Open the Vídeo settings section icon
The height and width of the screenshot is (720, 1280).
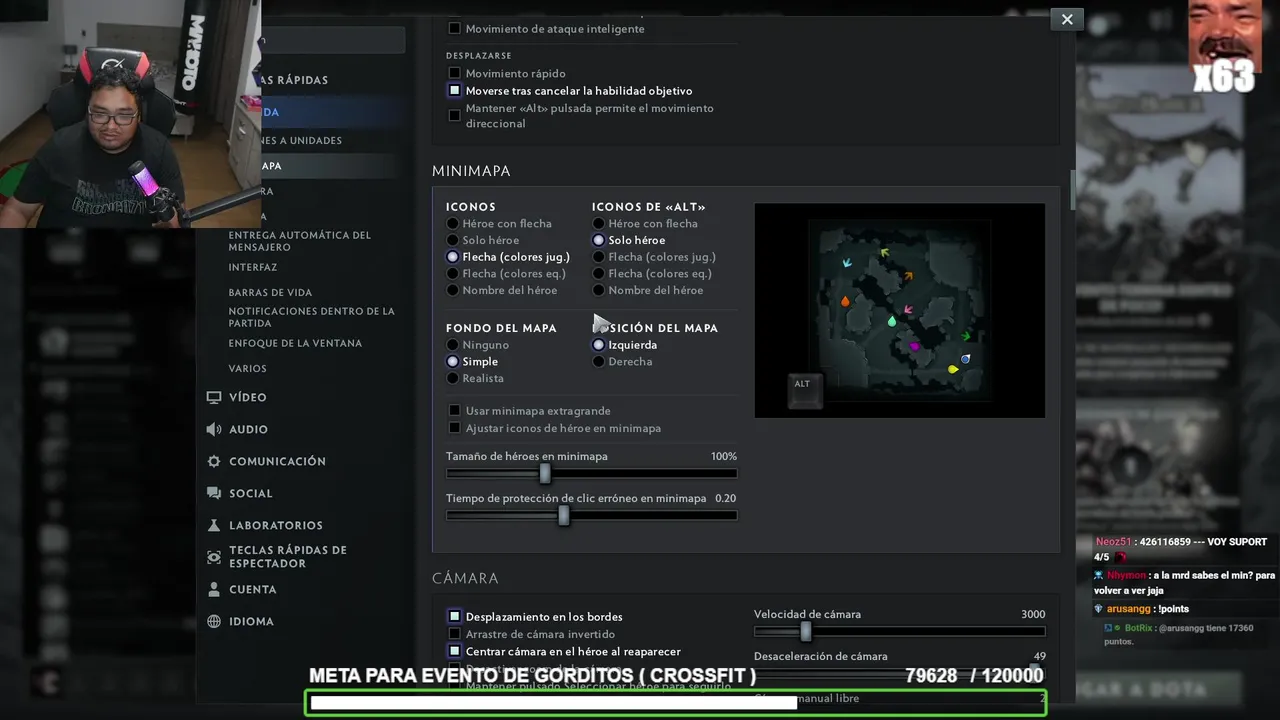point(213,397)
